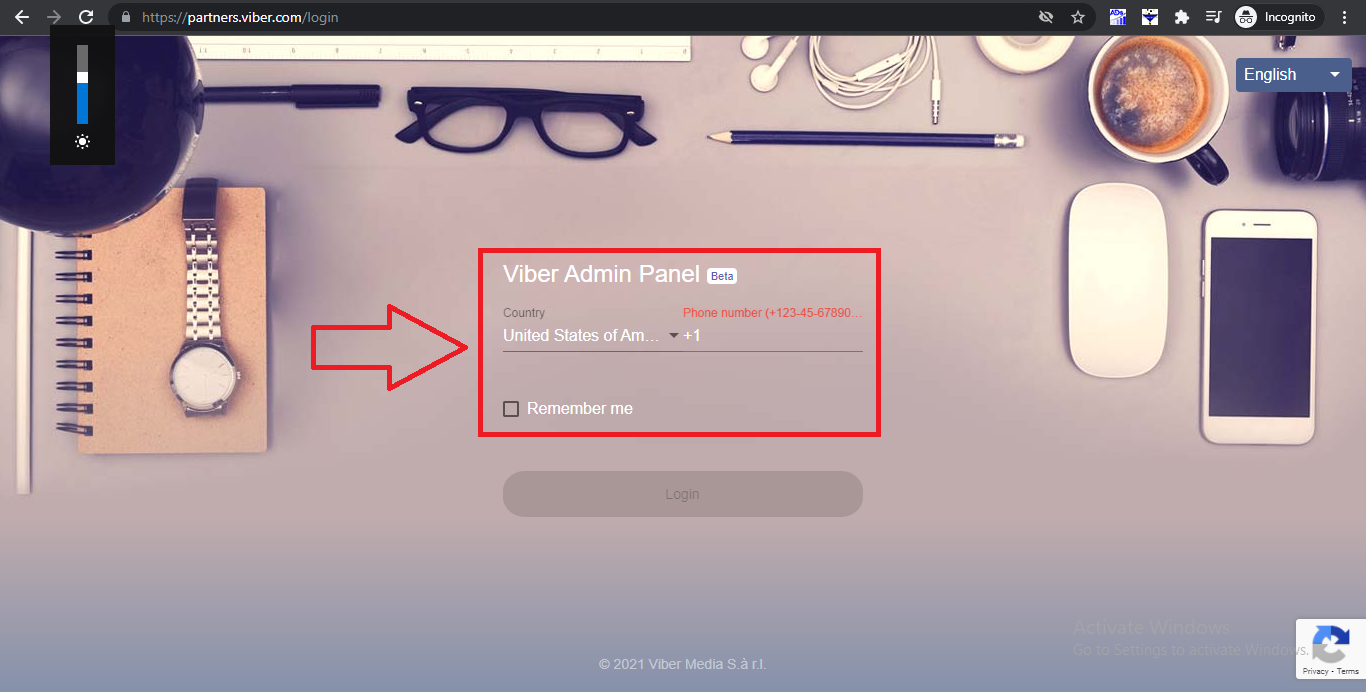
Task: Open the Chrome three-dot menu
Action: (x=1345, y=17)
